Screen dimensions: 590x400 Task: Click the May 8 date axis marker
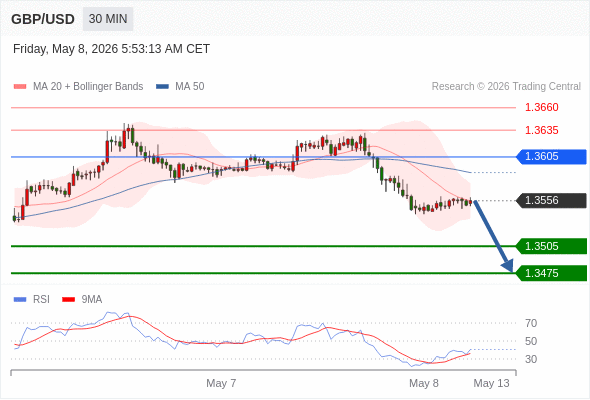(x=424, y=383)
